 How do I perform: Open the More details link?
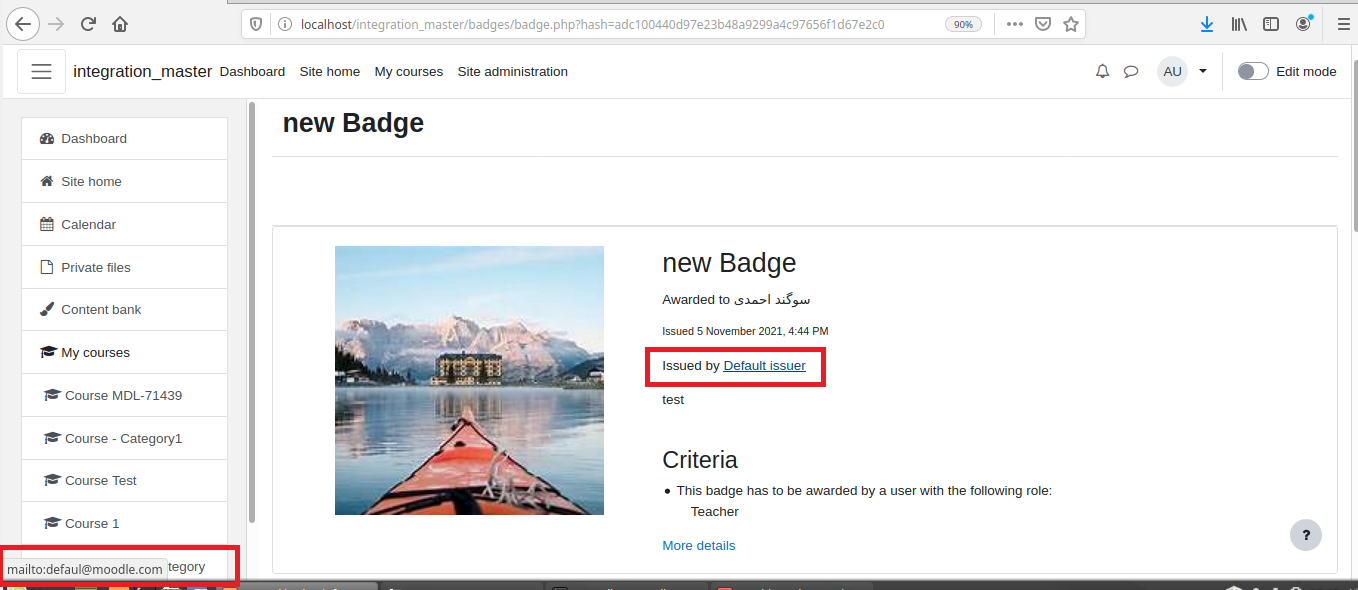pyautogui.click(x=699, y=546)
